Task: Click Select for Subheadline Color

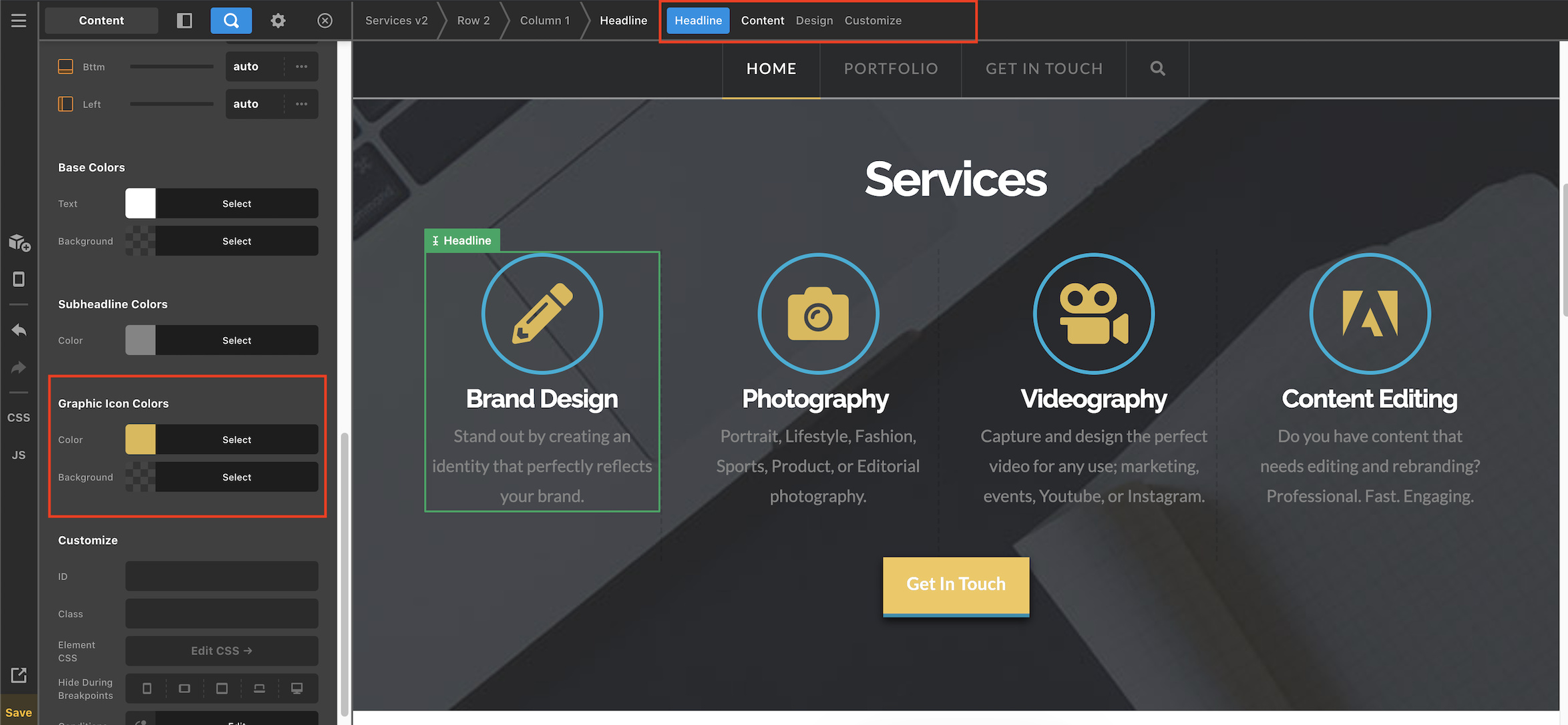Action: pyautogui.click(x=237, y=340)
